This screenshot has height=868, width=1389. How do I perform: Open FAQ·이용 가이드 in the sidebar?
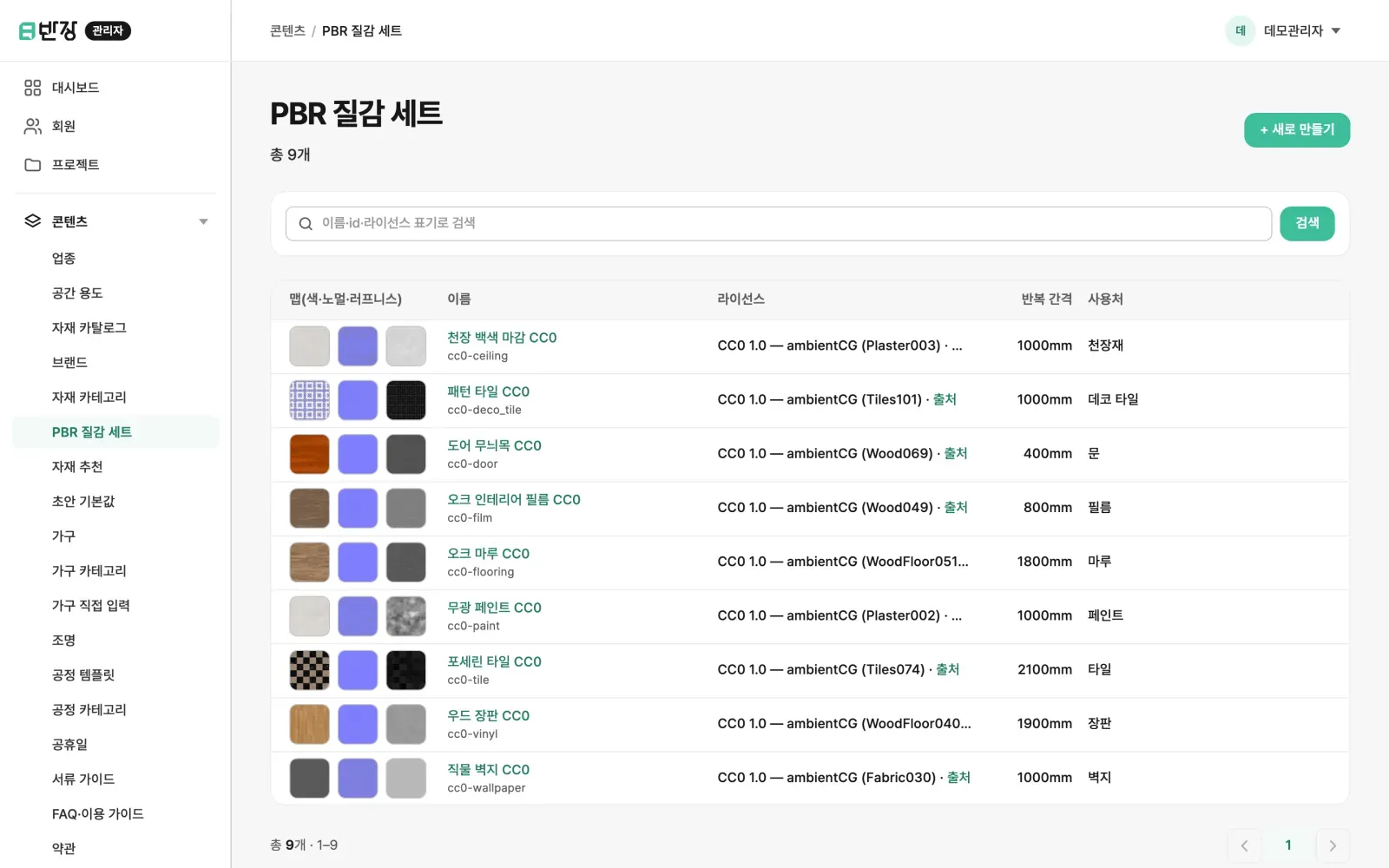coord(116,814)
